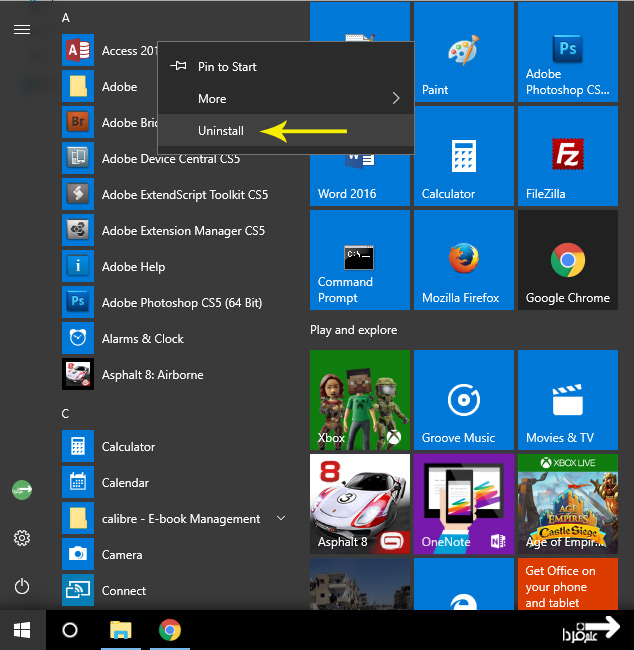Viewport: 634px width, 650px height.
Task: Open the hamburger menu at top left
Action: point(21,30)
